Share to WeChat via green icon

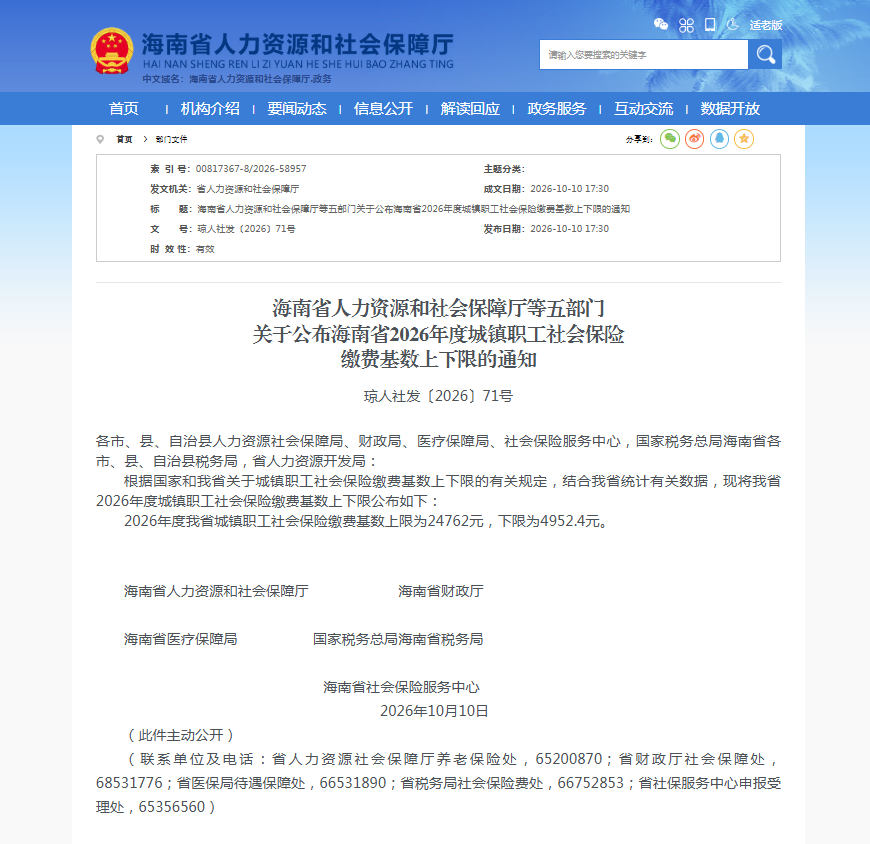tap(670, 139)
